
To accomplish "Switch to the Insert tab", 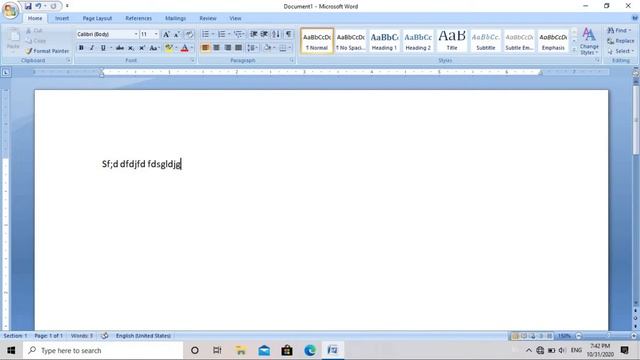I will coord(62,18).
